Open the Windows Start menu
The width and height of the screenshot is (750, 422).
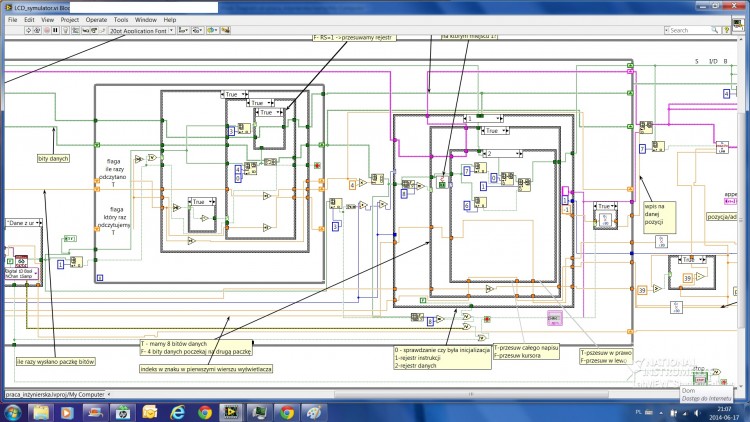(12, 412)
